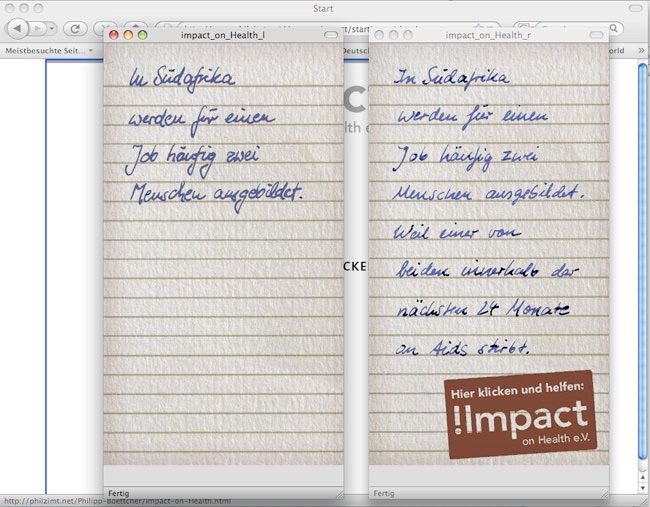Toggle toolbar pill button of impact_on_Health_r window
Viewport: 650px width, 507px height.
click(596, 35)
